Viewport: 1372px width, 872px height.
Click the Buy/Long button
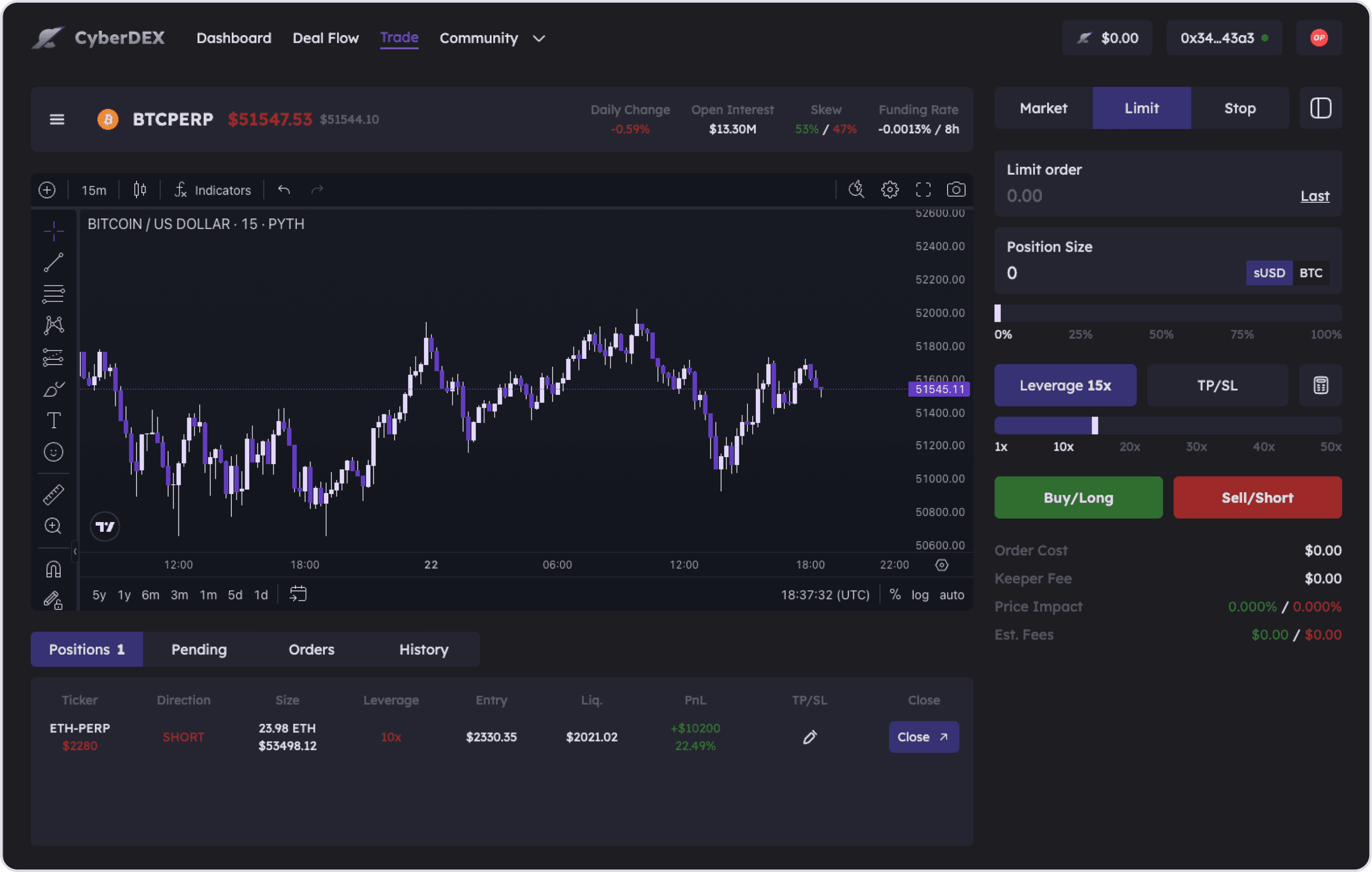1078,497
